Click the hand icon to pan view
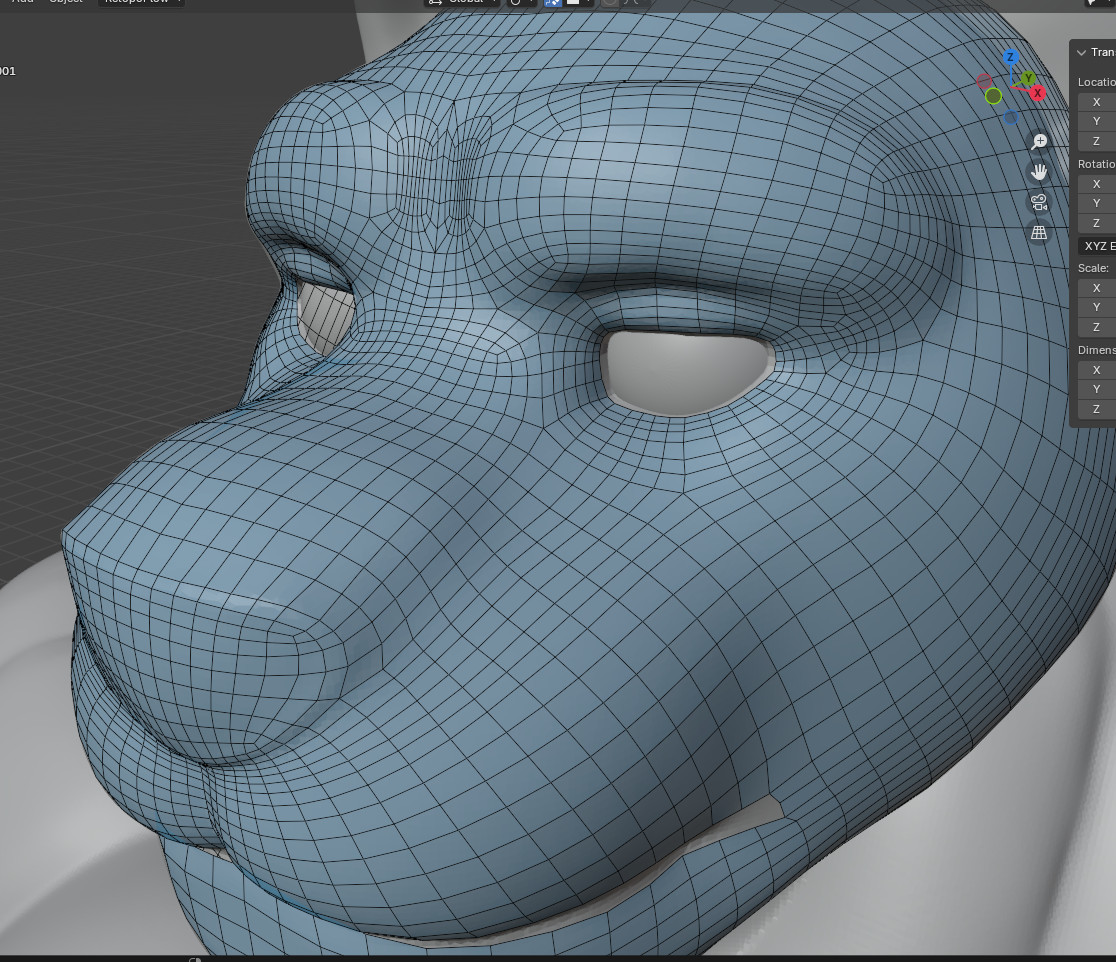This screenshot has width=1116, height=962. coord(1039,172)
